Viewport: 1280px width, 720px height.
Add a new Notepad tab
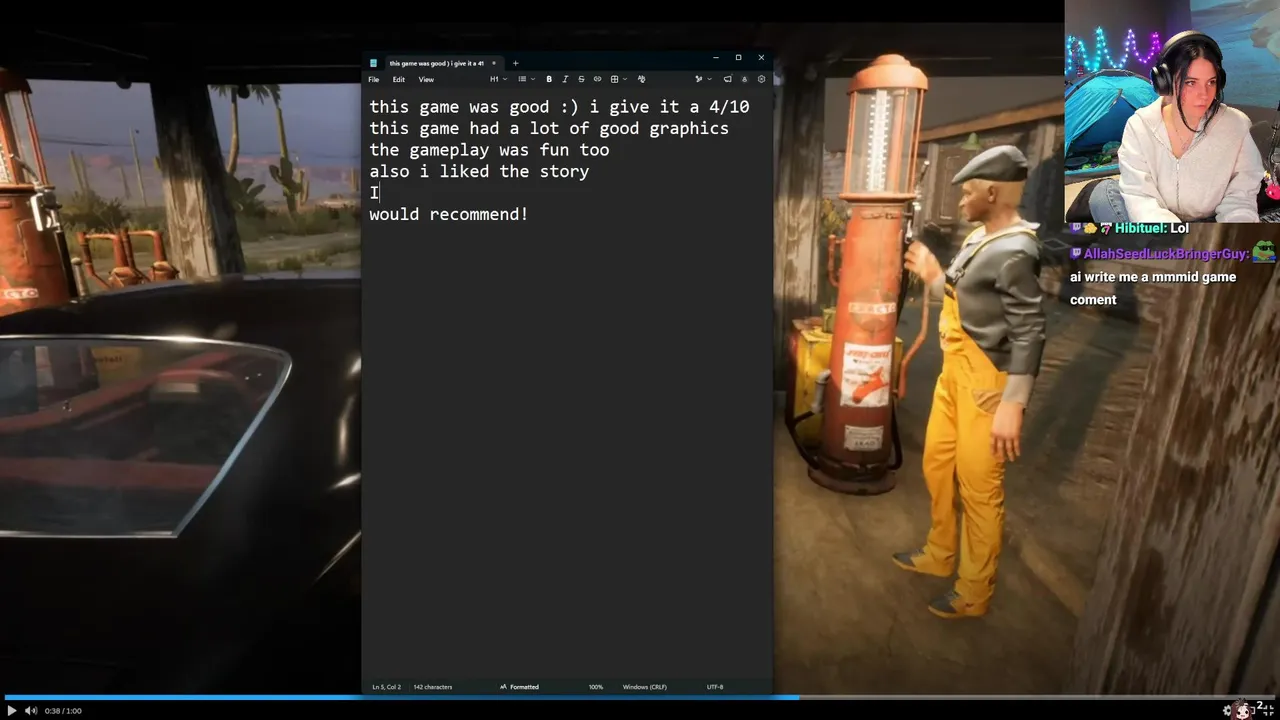515,63
